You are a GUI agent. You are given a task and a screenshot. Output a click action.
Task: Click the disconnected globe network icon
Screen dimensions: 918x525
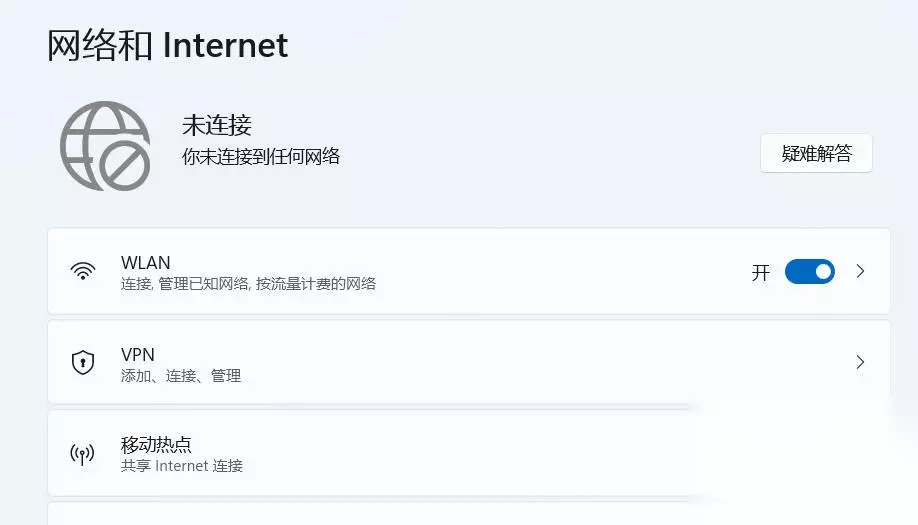pos(105,146)
